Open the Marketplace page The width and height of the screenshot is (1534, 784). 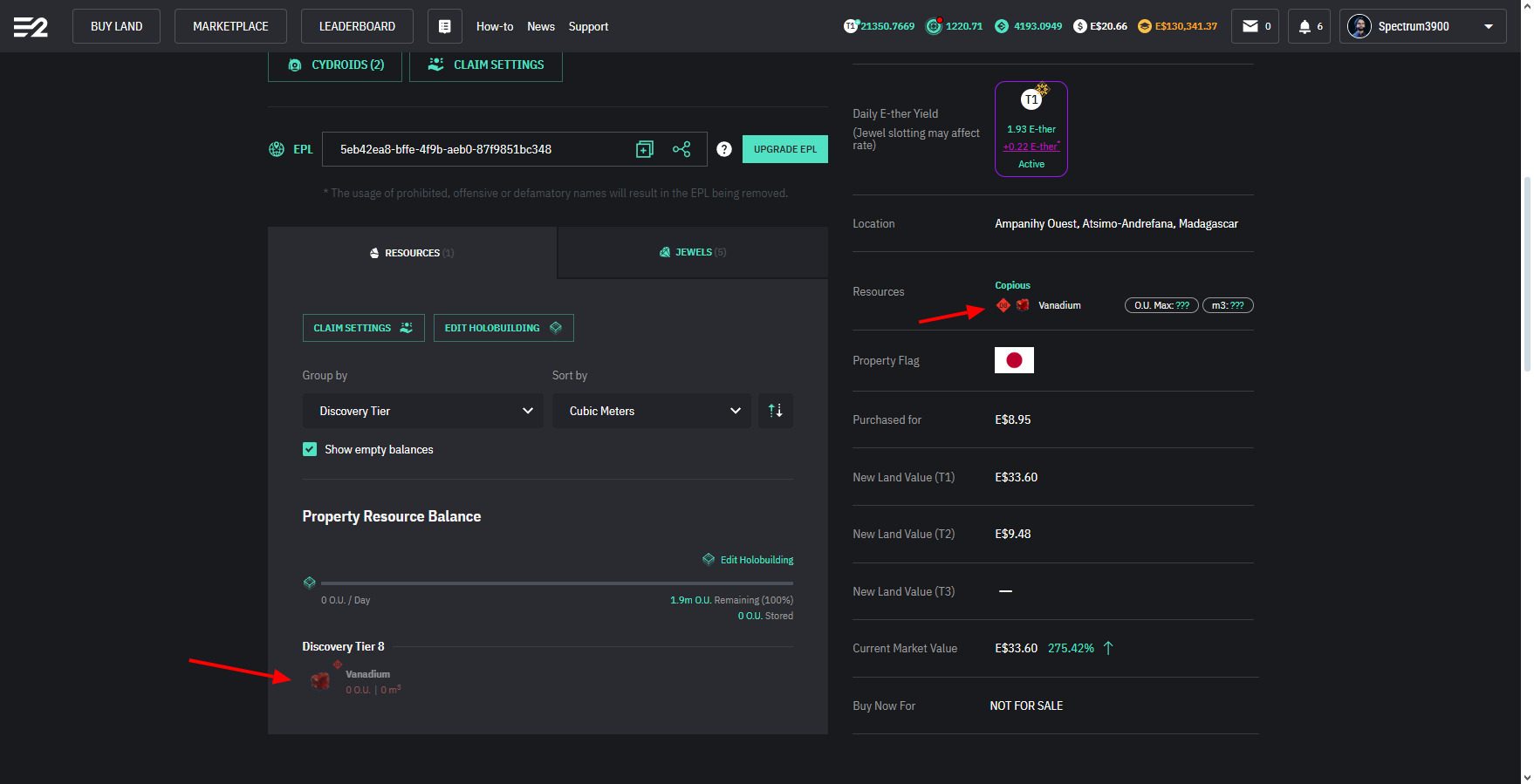tap(230, 26)
